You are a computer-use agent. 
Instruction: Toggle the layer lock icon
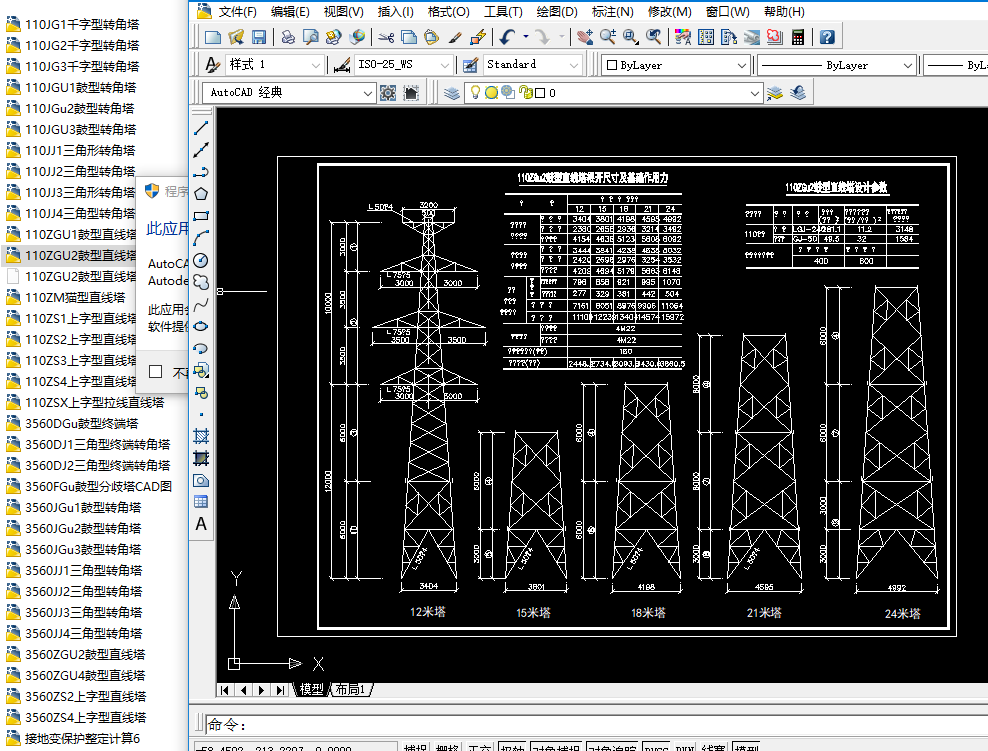tap(524, 93)
